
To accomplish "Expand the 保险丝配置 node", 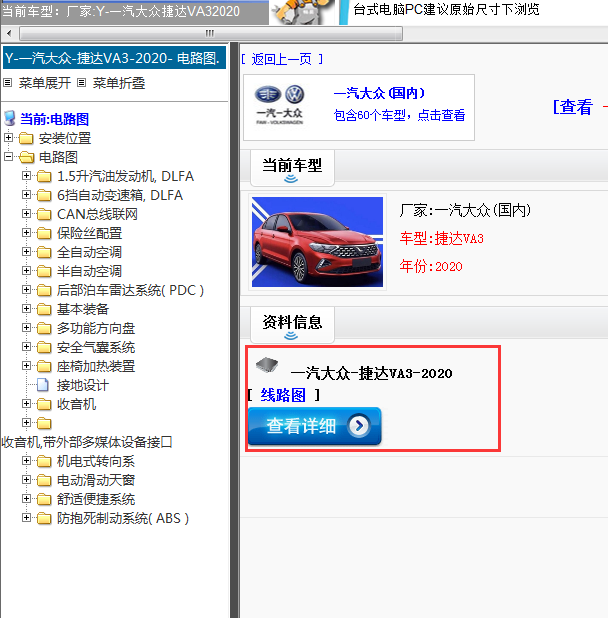I will tap(26, 233).
